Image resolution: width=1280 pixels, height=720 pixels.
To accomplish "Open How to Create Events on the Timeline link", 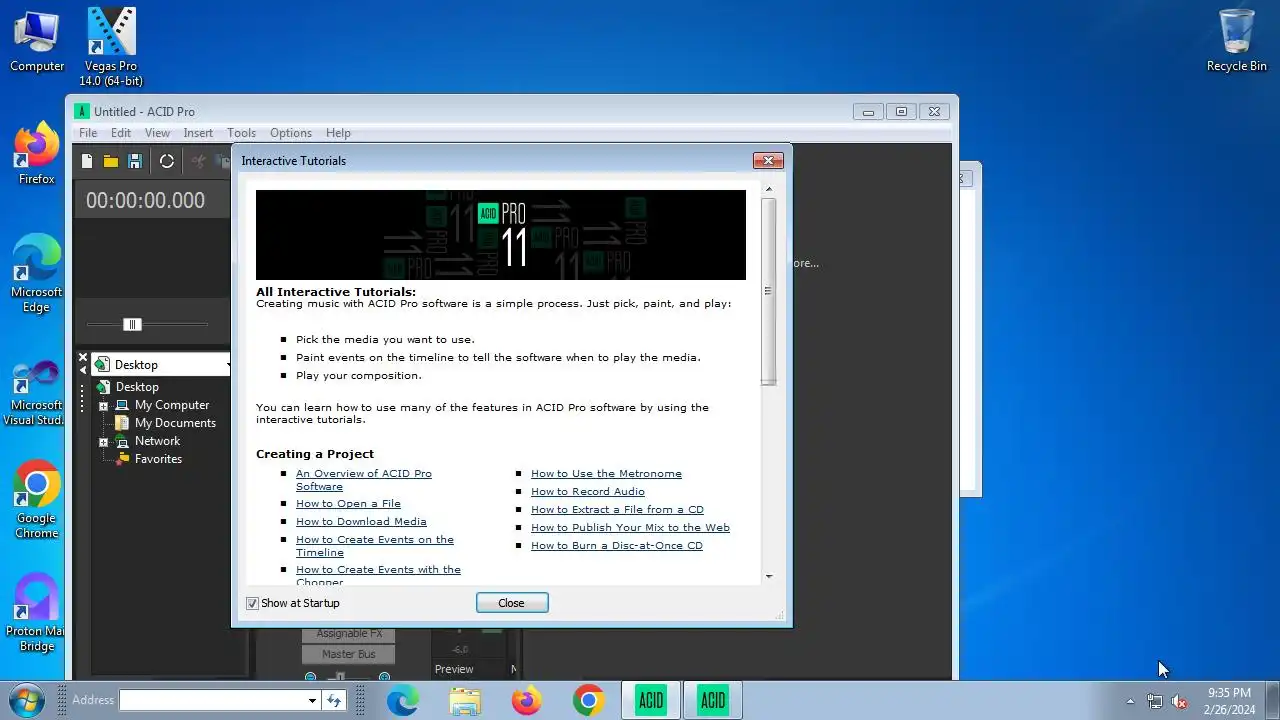I will click(x=375, y=546).
